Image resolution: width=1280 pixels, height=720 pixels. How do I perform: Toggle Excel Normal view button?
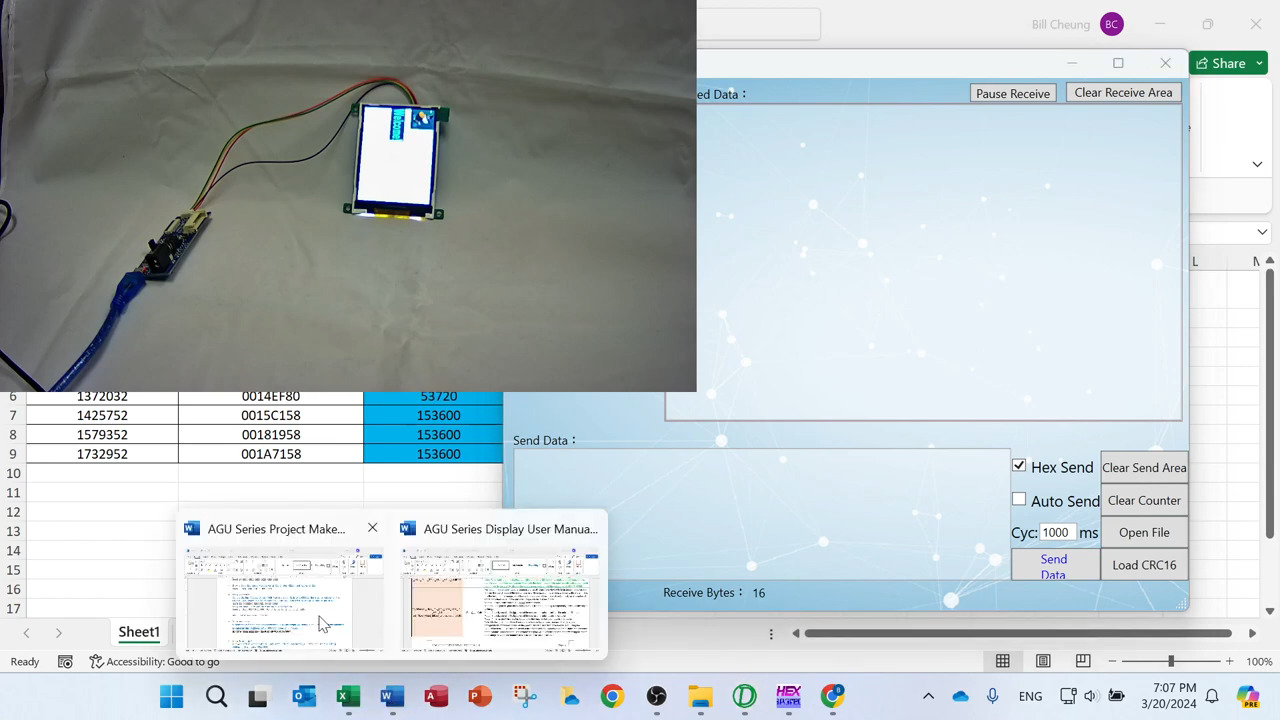point(1002,661)
